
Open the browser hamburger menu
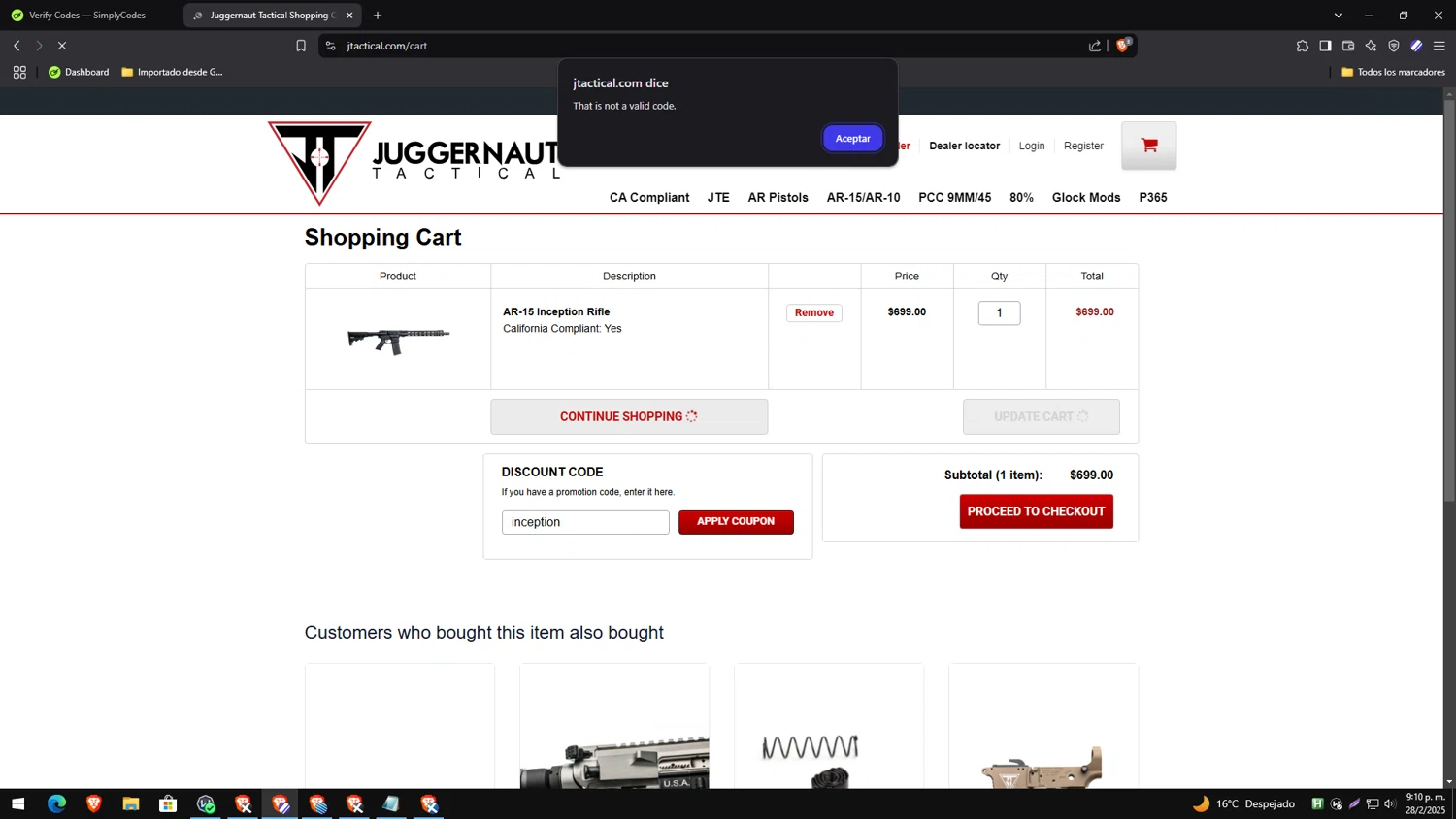(x=1439, y=46)
